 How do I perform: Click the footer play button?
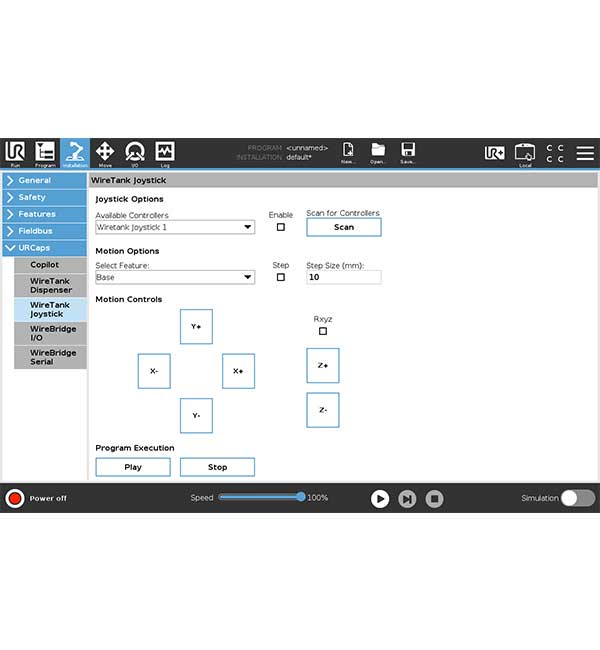point(380,499)
